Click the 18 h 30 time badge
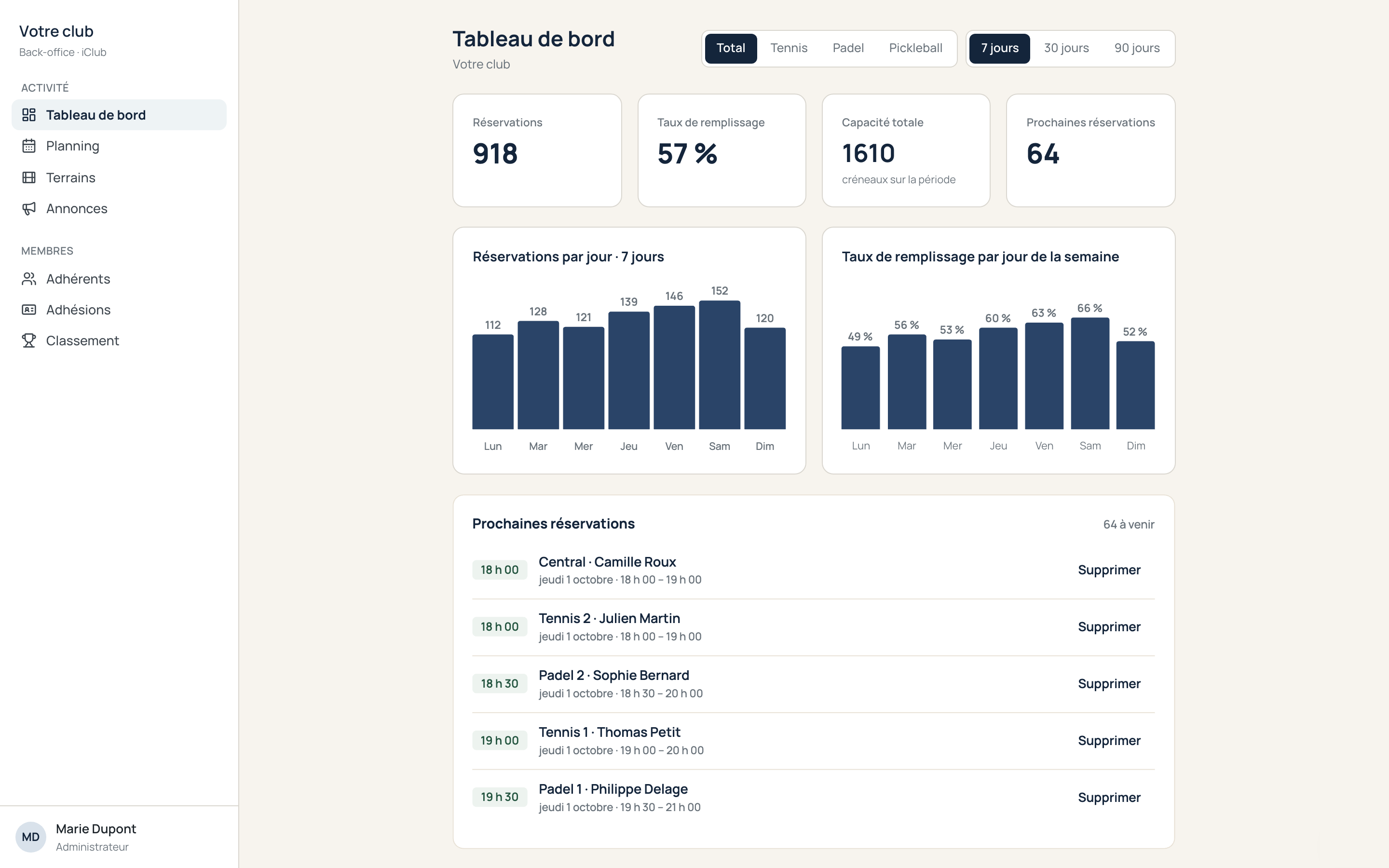Screen dimensions: 1389x868 point(499,684)
